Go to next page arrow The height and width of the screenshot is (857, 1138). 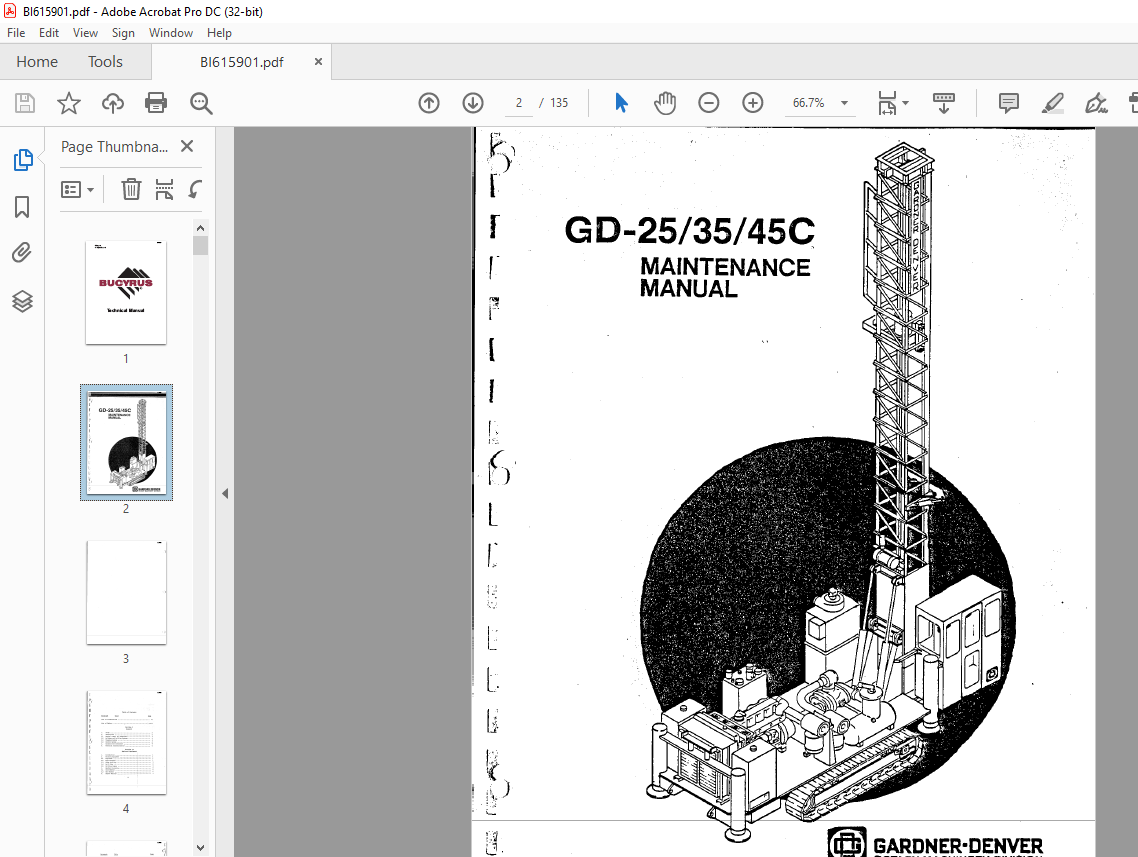473,103
